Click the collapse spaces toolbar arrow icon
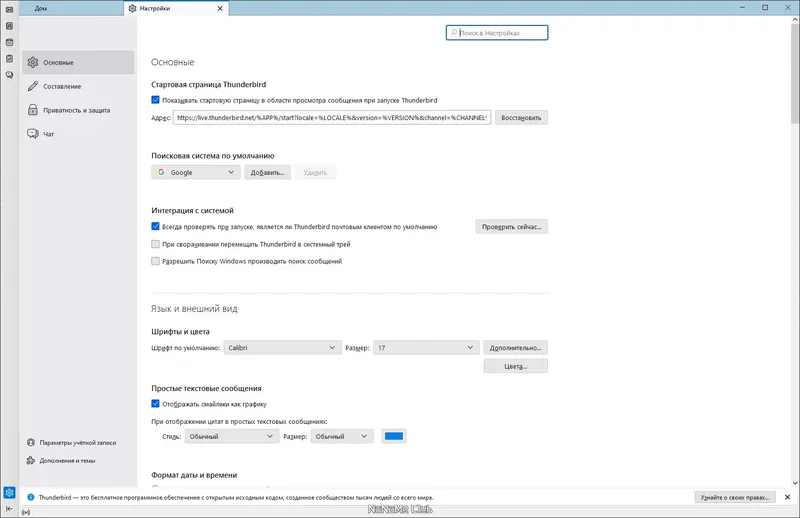 point(9,508)
